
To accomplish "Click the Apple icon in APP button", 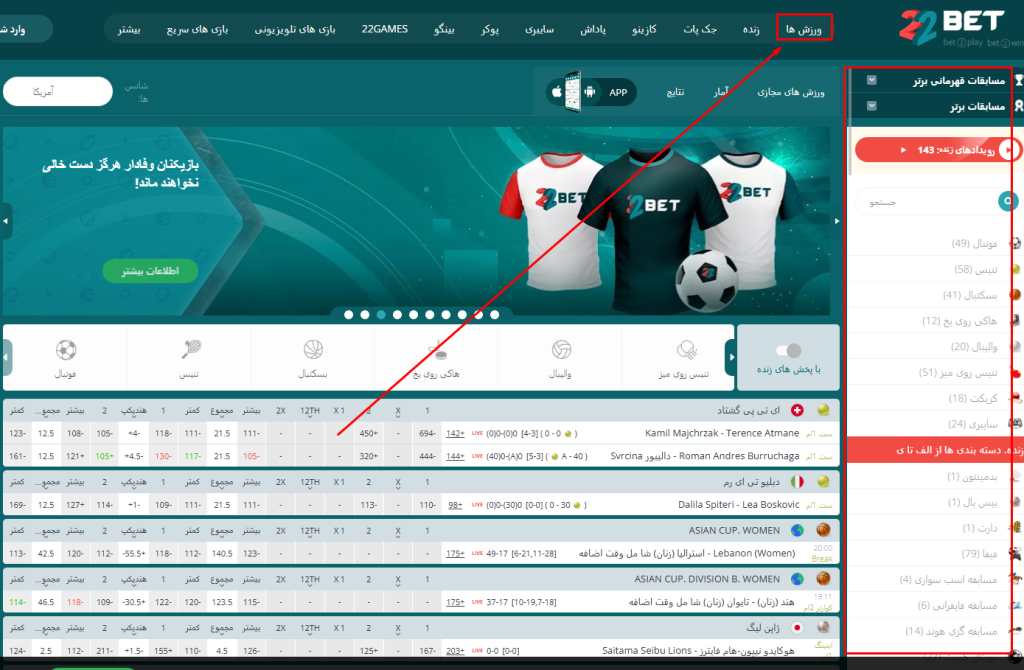I will pyautogui.click(x=556, y=92).
